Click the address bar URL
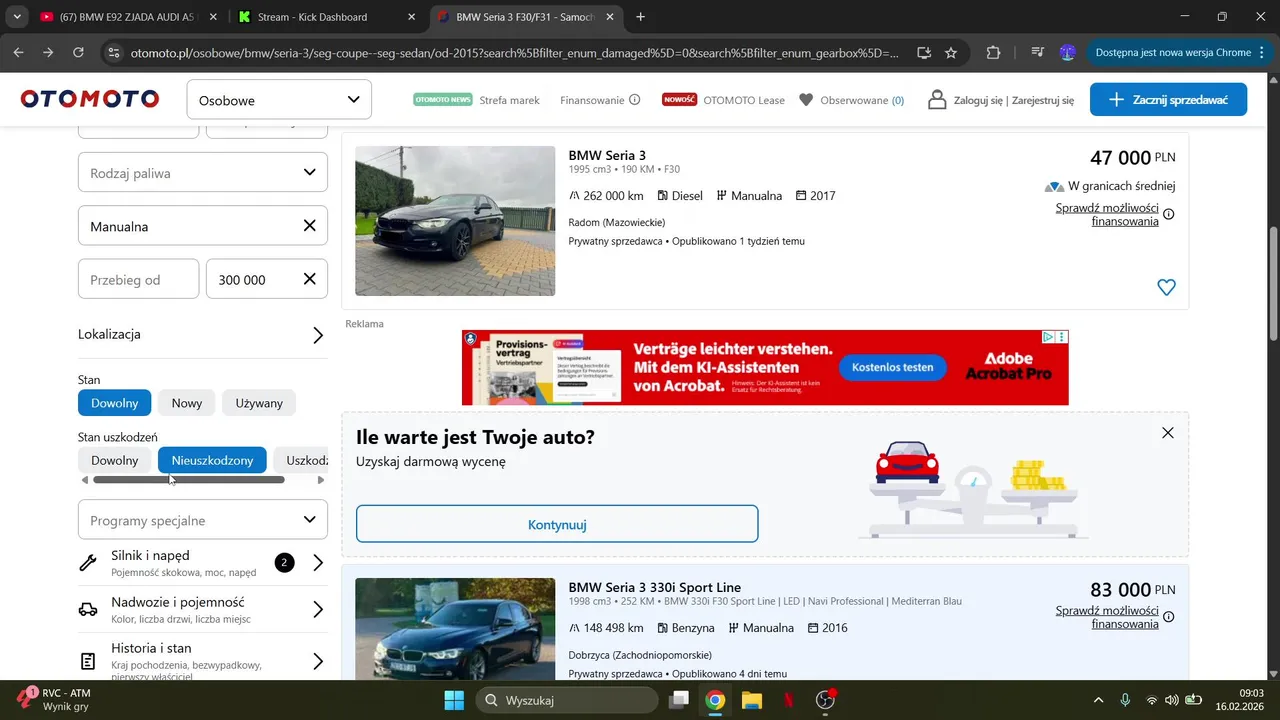Viewport: 1280px width, 720px height. (514, 53)
